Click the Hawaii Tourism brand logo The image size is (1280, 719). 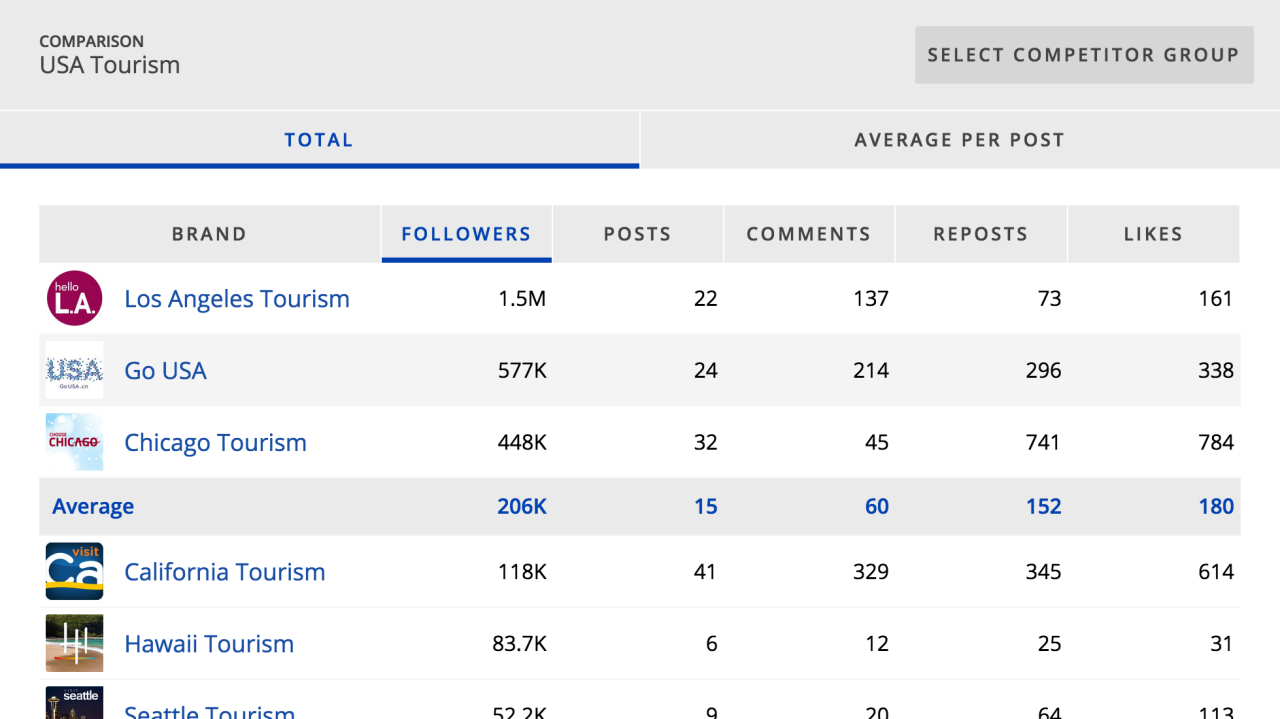pyautogui.click(x=74, y=644)
